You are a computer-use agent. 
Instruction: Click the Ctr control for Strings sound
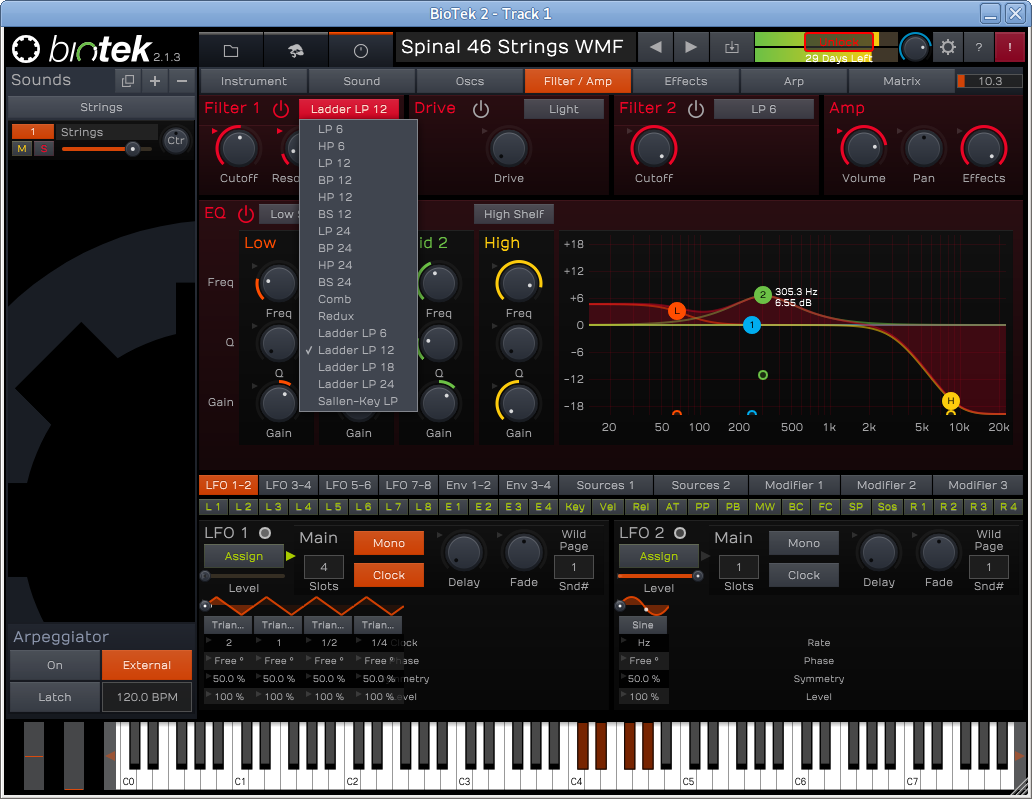pyautogui.click(x=176, y=140)
